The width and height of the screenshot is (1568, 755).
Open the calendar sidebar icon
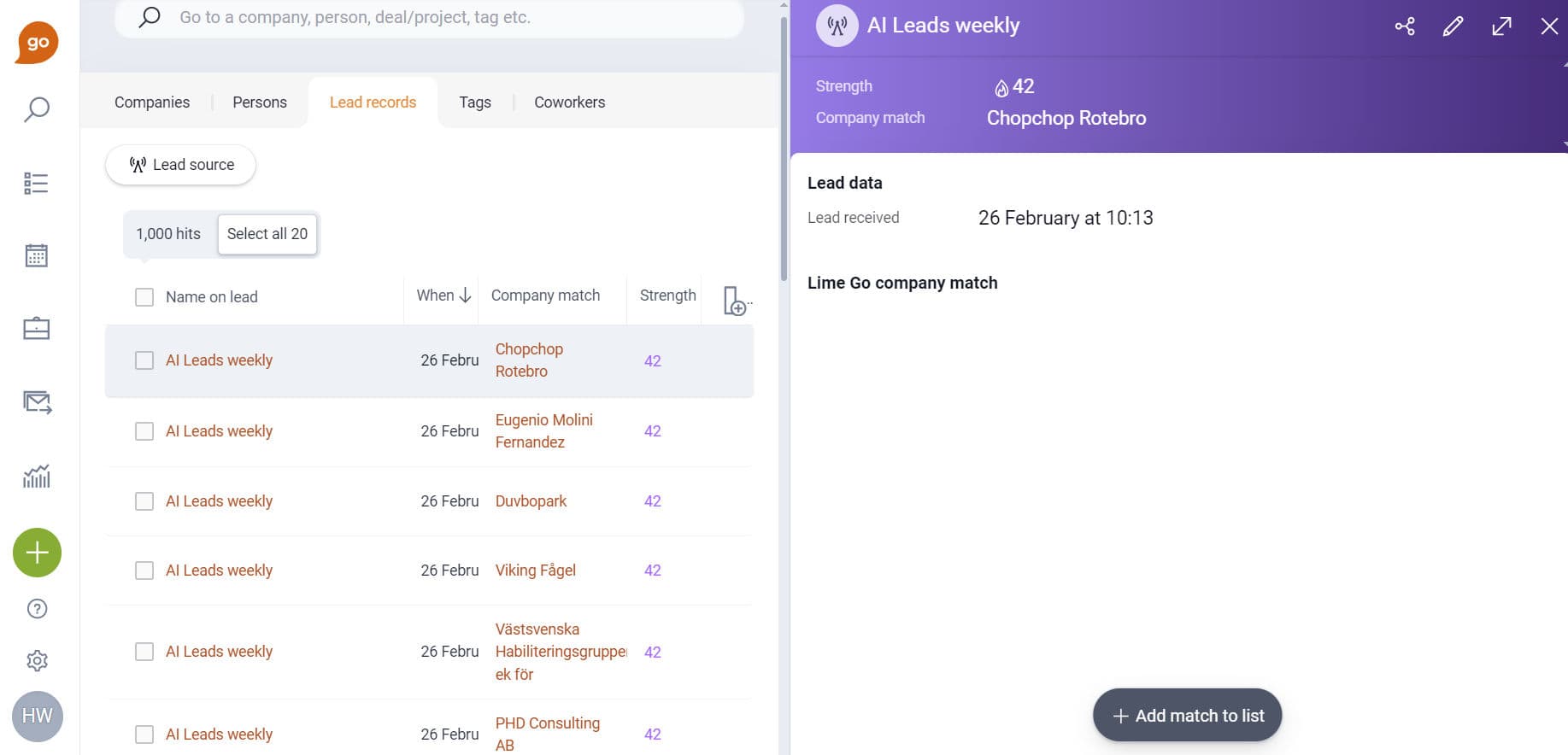37,255
